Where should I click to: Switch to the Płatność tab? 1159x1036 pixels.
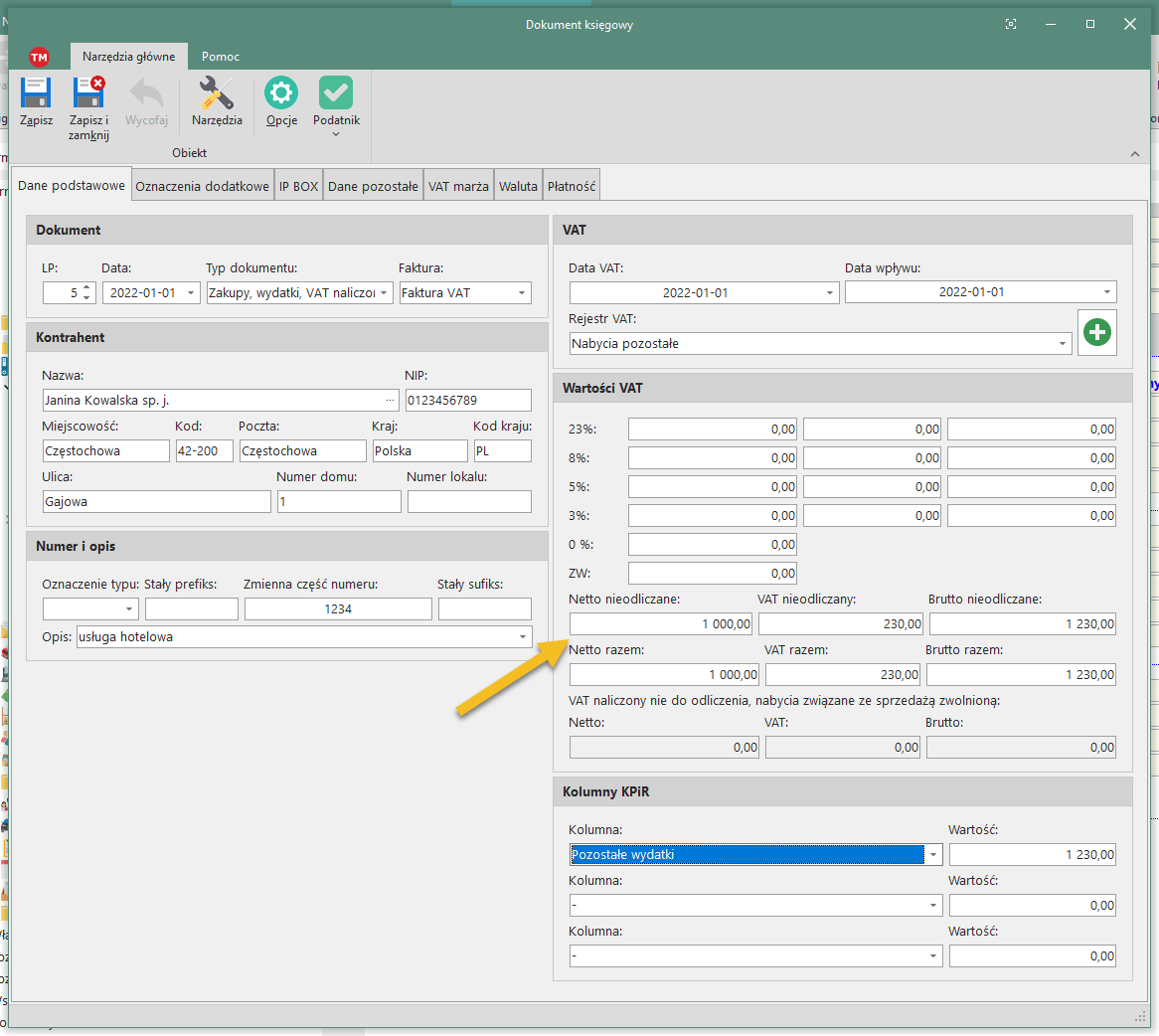pyautogui.click(x=572, y=186)
